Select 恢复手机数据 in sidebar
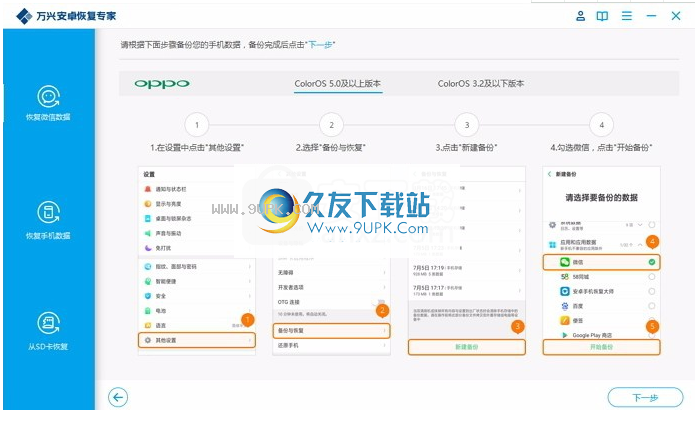 coord(48,221)
